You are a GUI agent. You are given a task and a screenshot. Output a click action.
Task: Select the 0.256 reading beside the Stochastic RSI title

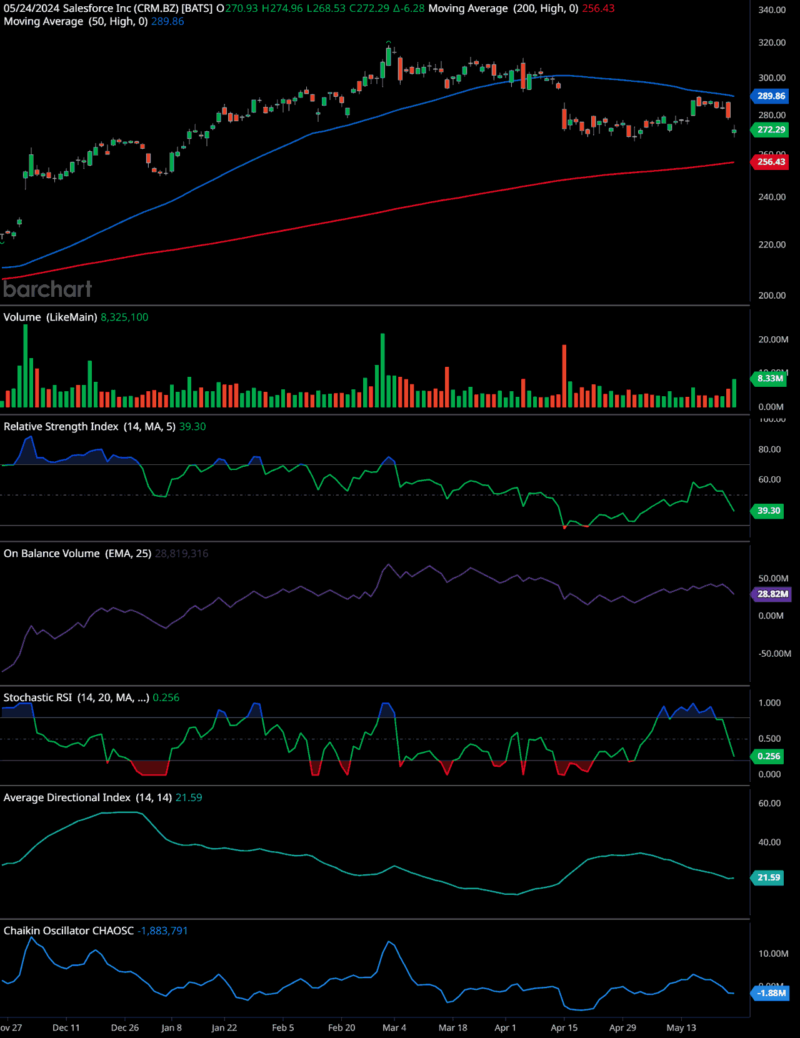pos(166,697)
